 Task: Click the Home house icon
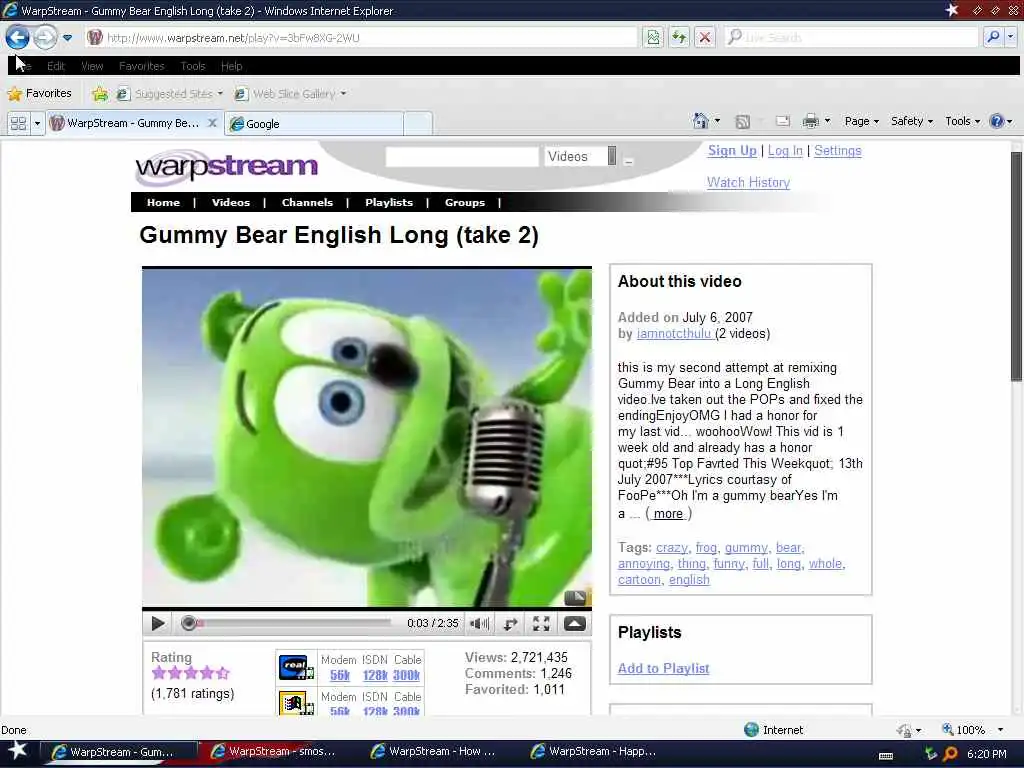pos(701,121)
